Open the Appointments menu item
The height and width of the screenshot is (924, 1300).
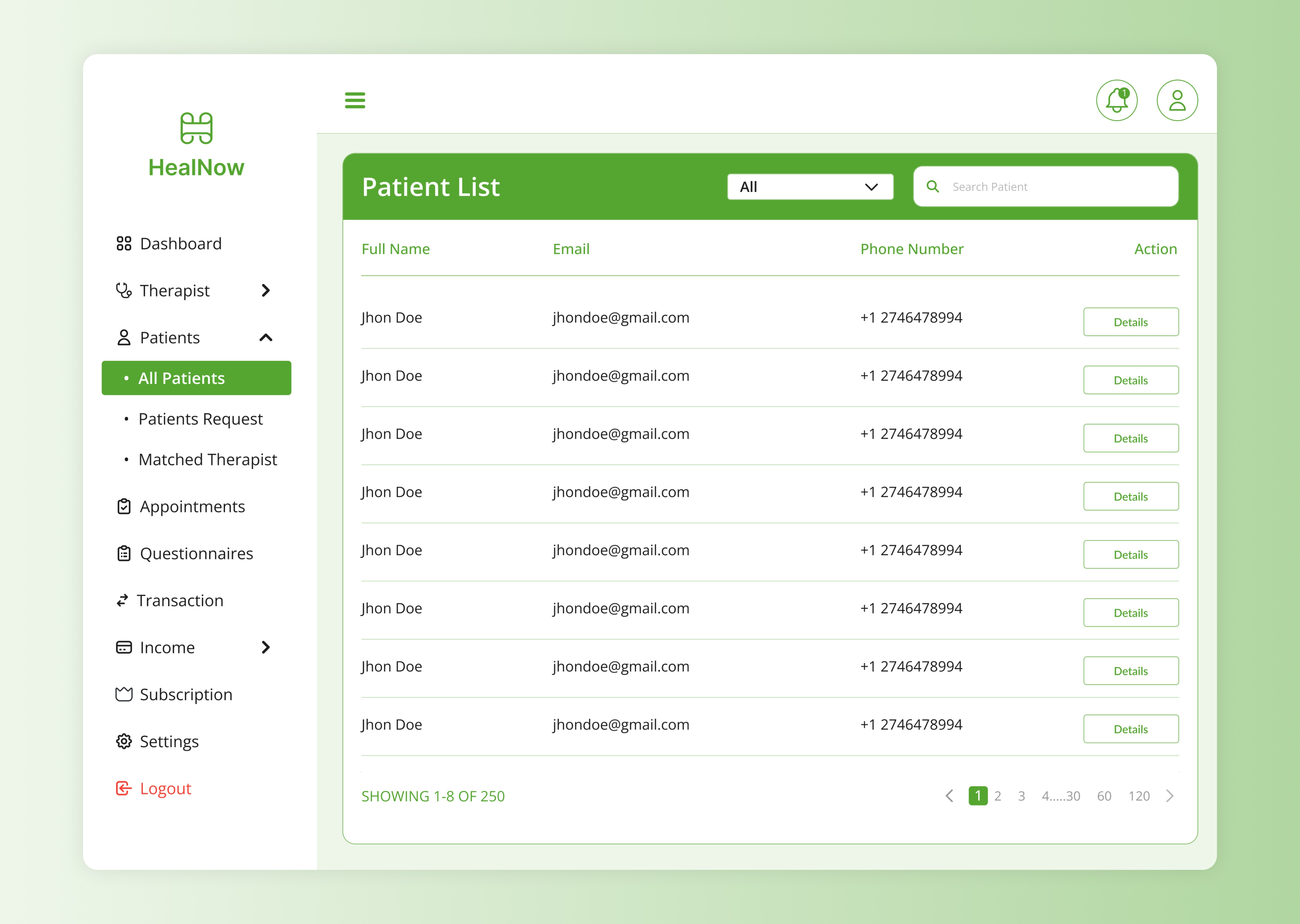click(x=192, y=506)
